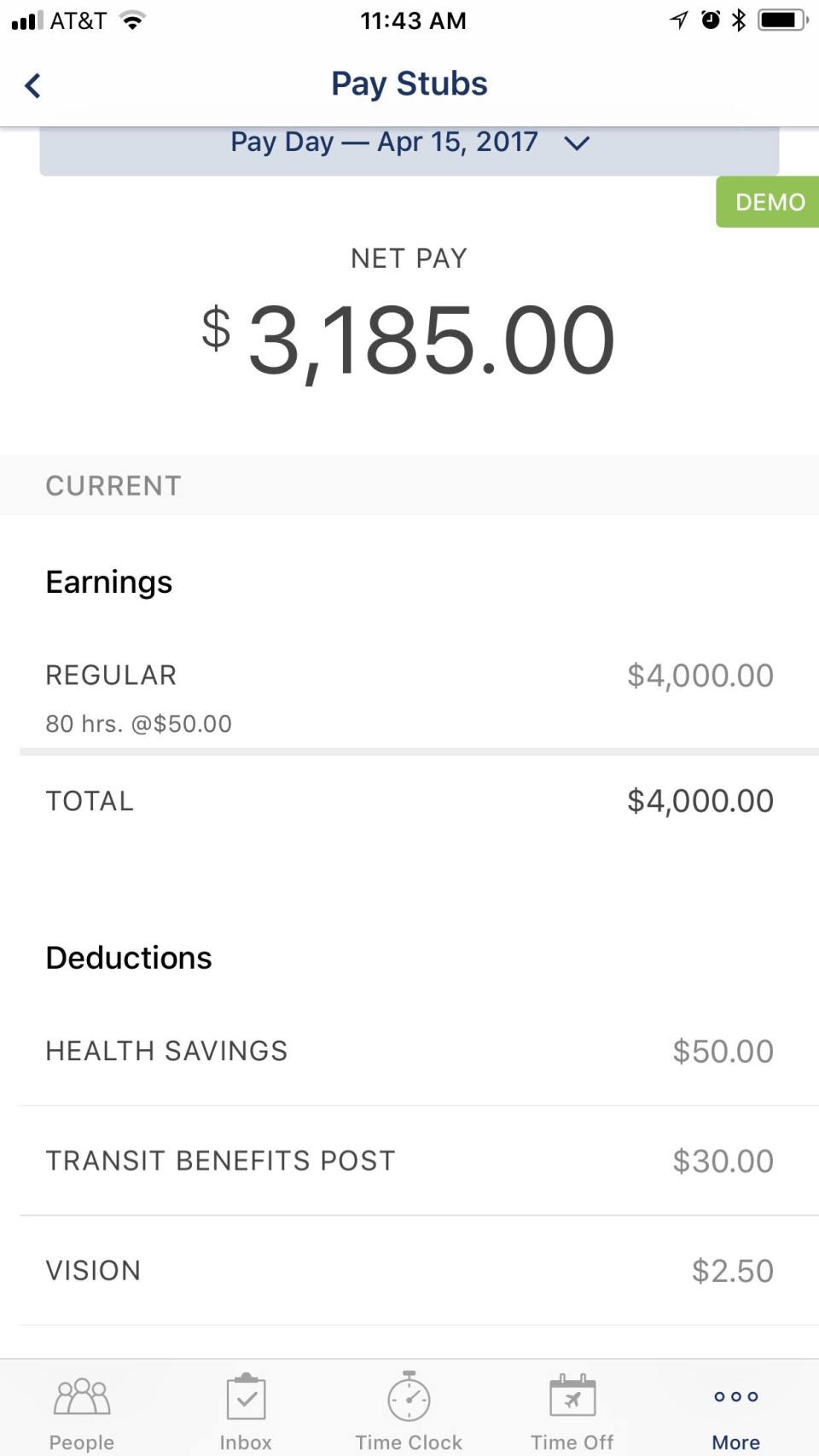Select the Time Clock tab label
Viewport: 819px width, 1456px height.
[409, 1442]
